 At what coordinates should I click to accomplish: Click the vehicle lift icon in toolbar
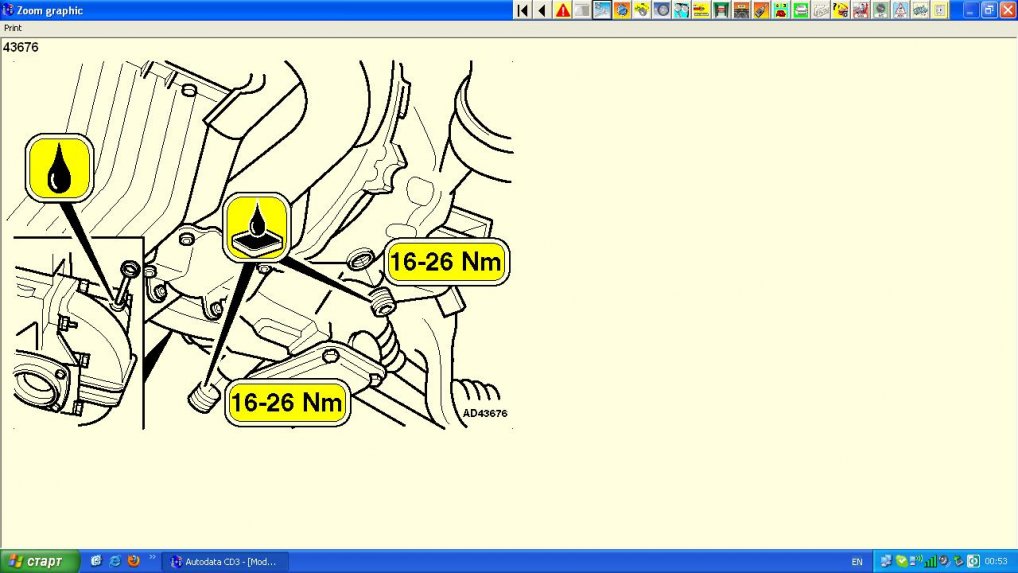pos(741,10)
